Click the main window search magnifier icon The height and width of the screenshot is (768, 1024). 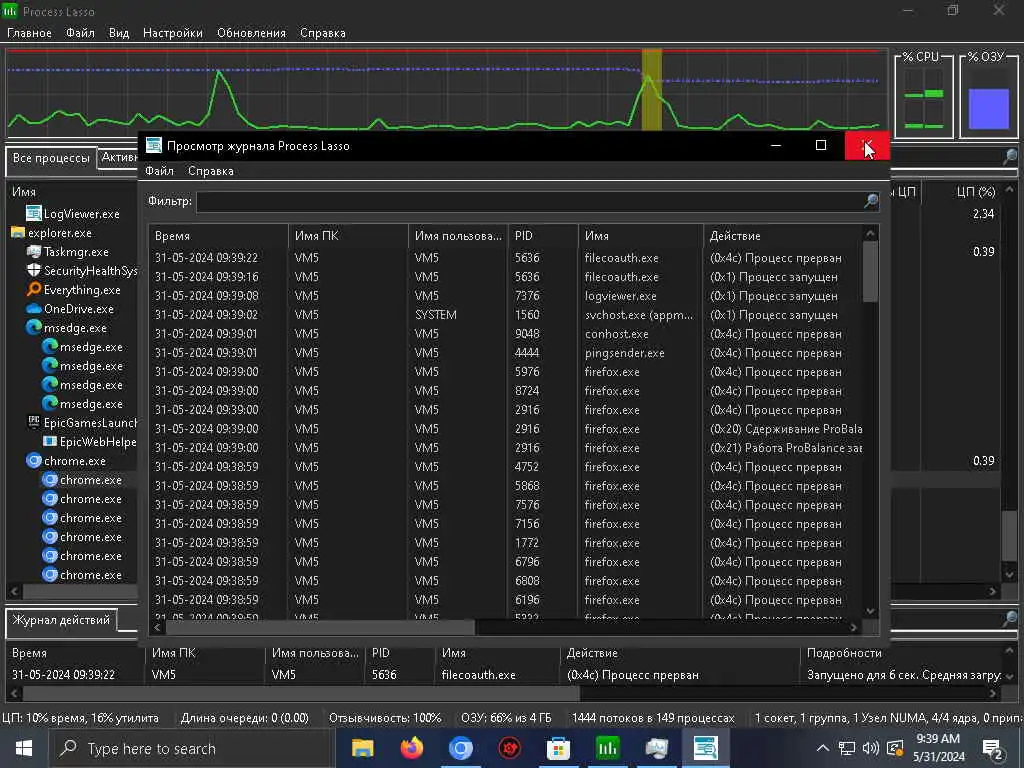[x=1010, y=156]
